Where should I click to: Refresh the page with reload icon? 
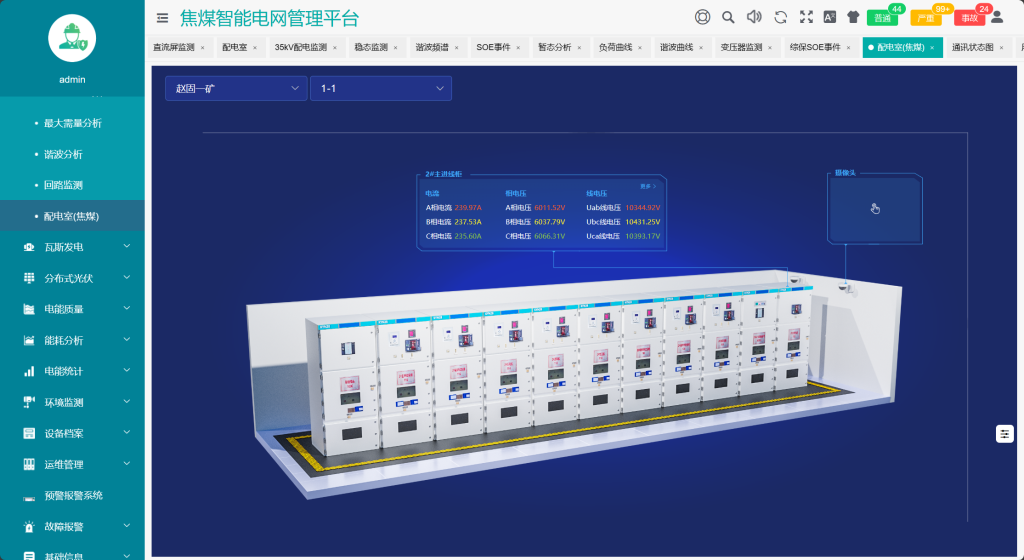click(x=780, y=18)
